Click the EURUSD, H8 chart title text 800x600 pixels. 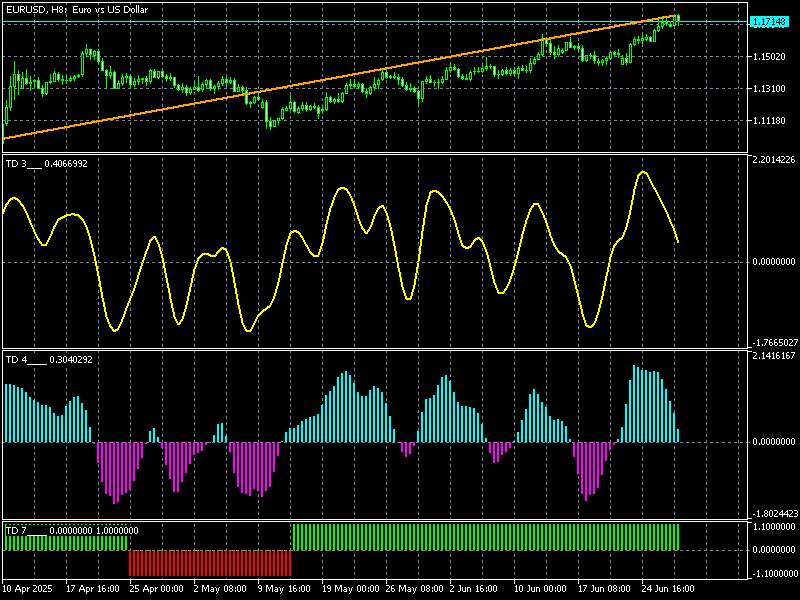point(77,9)
